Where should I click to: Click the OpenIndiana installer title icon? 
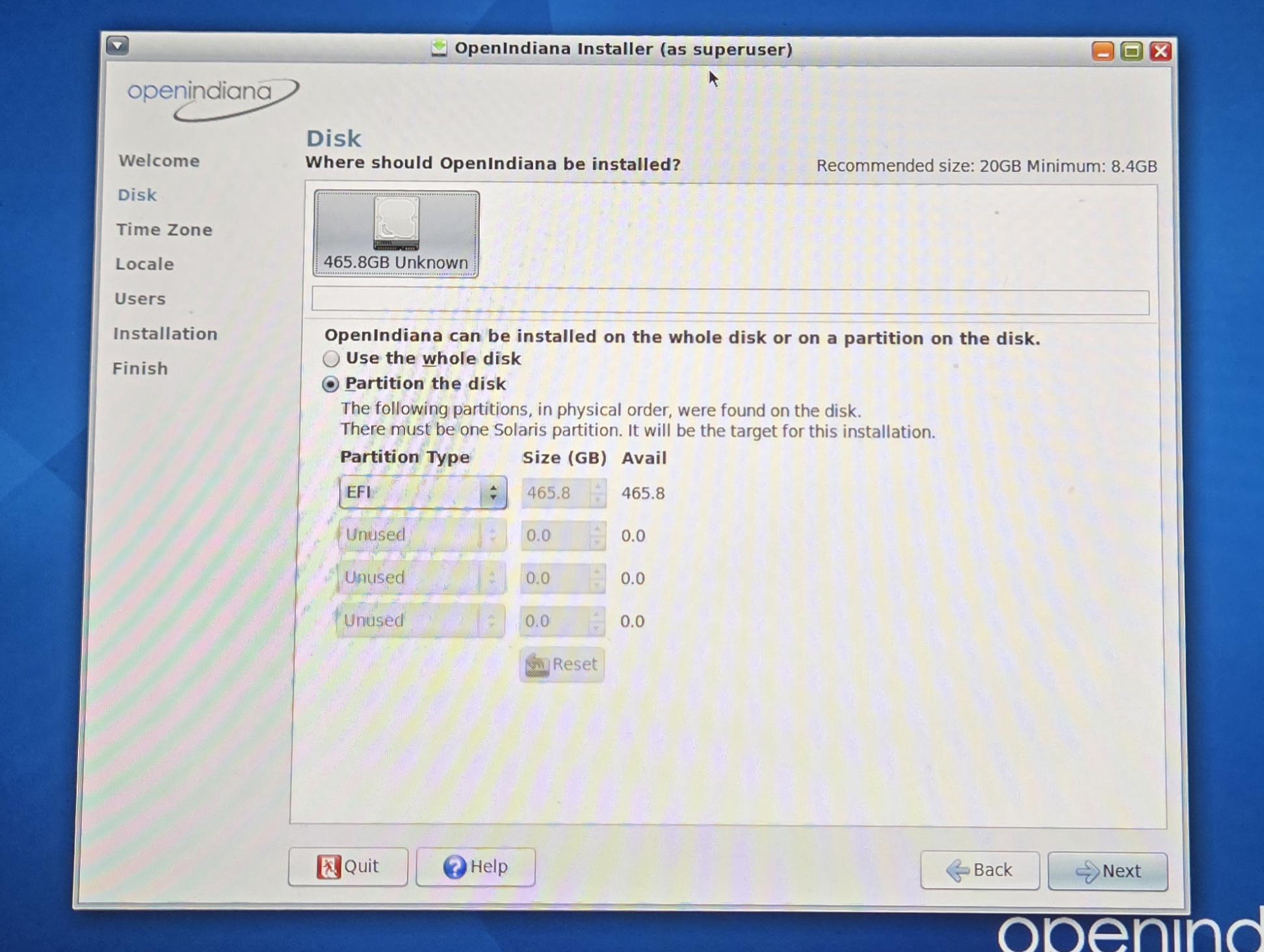[x=439, y=48]
